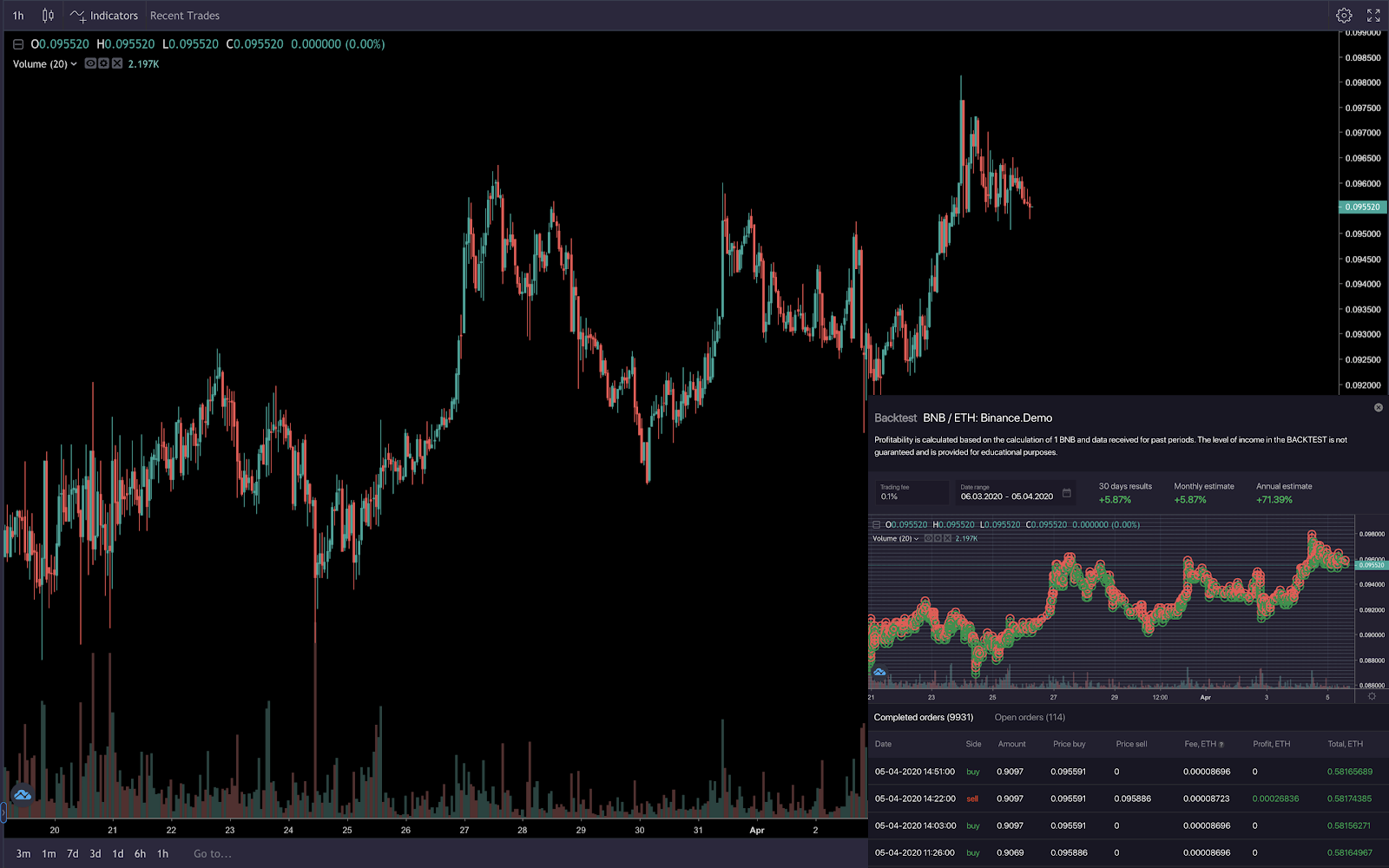
Task: Click the current price label 0.095520 on main axis
Action: point(1362,207)
